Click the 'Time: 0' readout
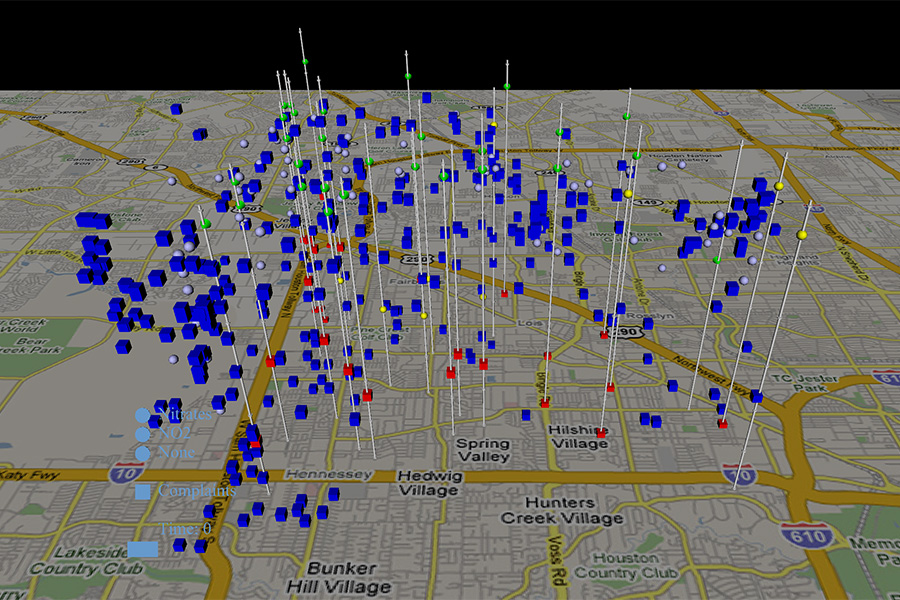Viewport: 900px width, 600px height. tap(185, 529)
